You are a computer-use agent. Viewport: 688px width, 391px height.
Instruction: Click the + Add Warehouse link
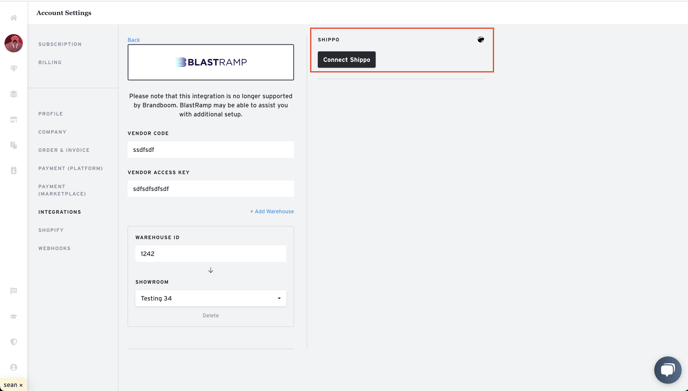[x=272, y=212]
